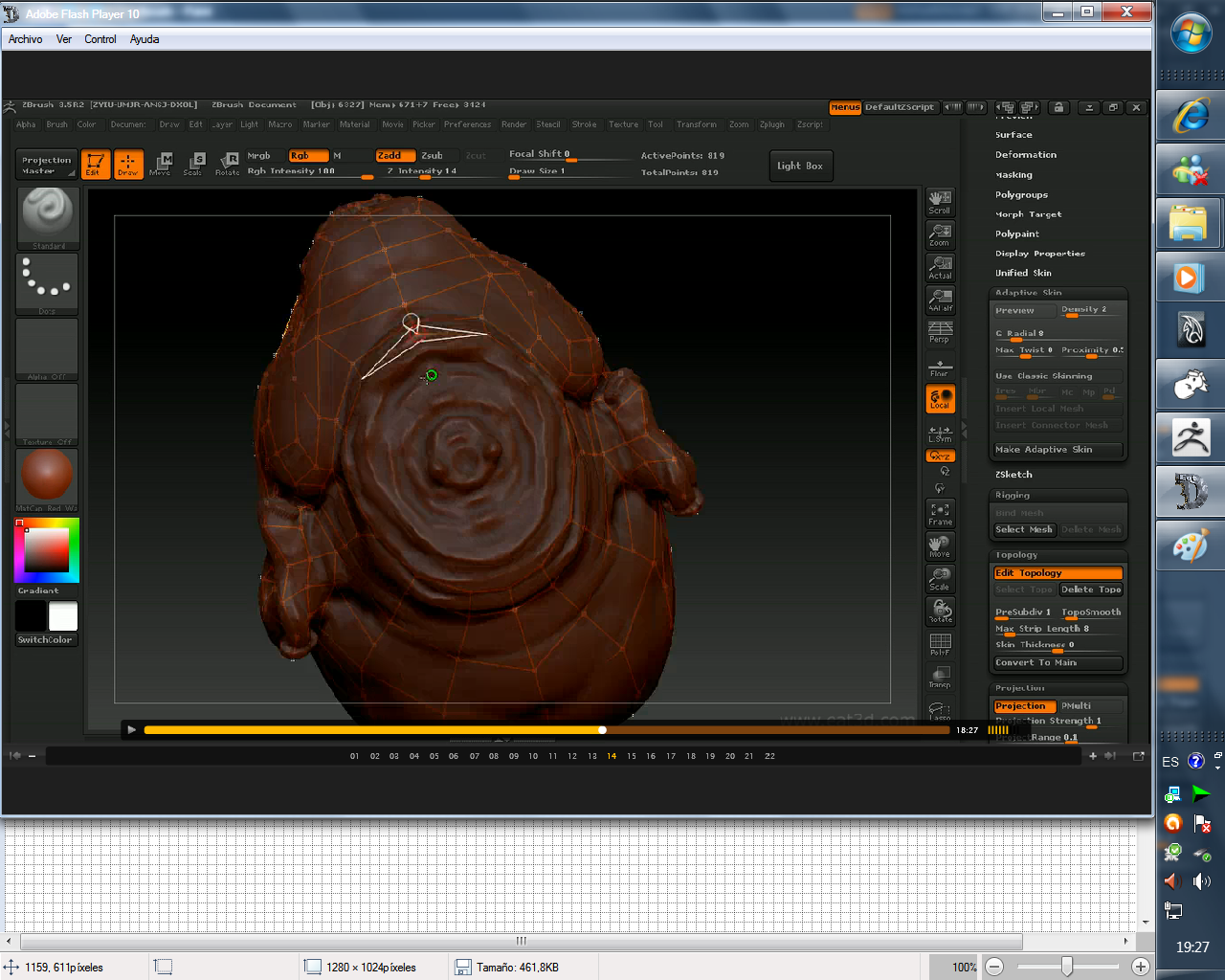Expand the Polygroups section
The image size is (1225, 980).
(1021, 195)
